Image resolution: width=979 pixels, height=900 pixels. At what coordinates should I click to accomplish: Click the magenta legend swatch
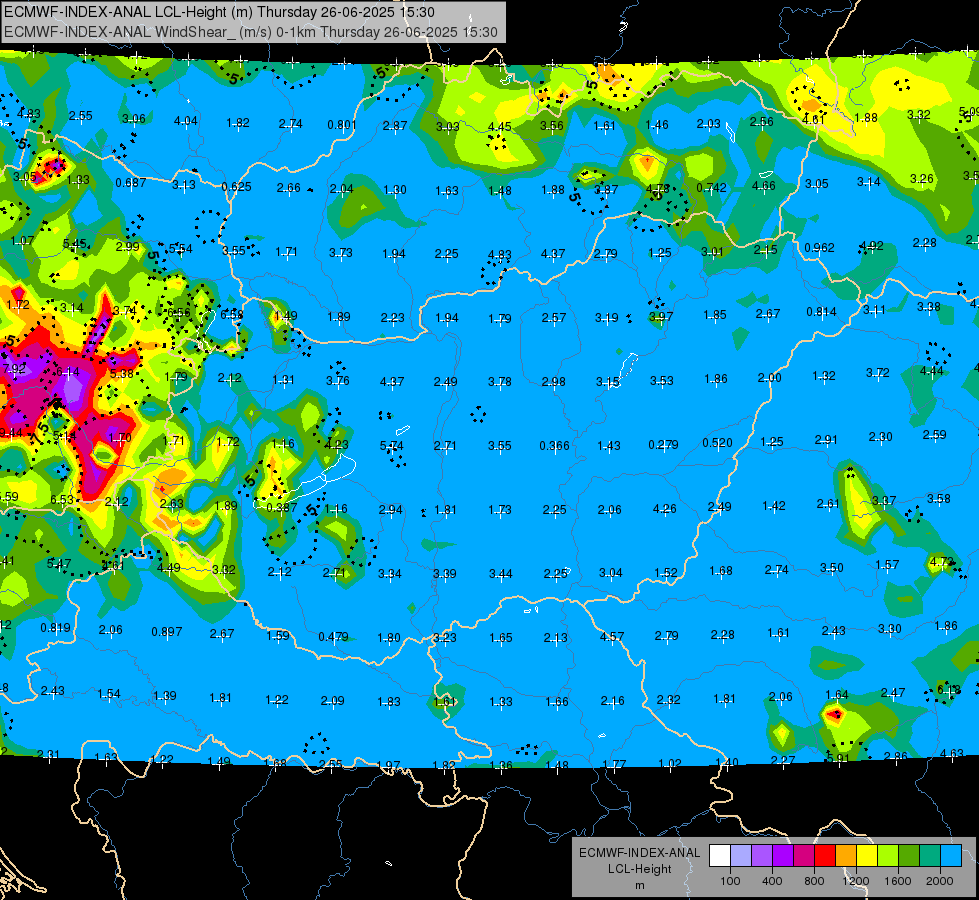(804, 856)
